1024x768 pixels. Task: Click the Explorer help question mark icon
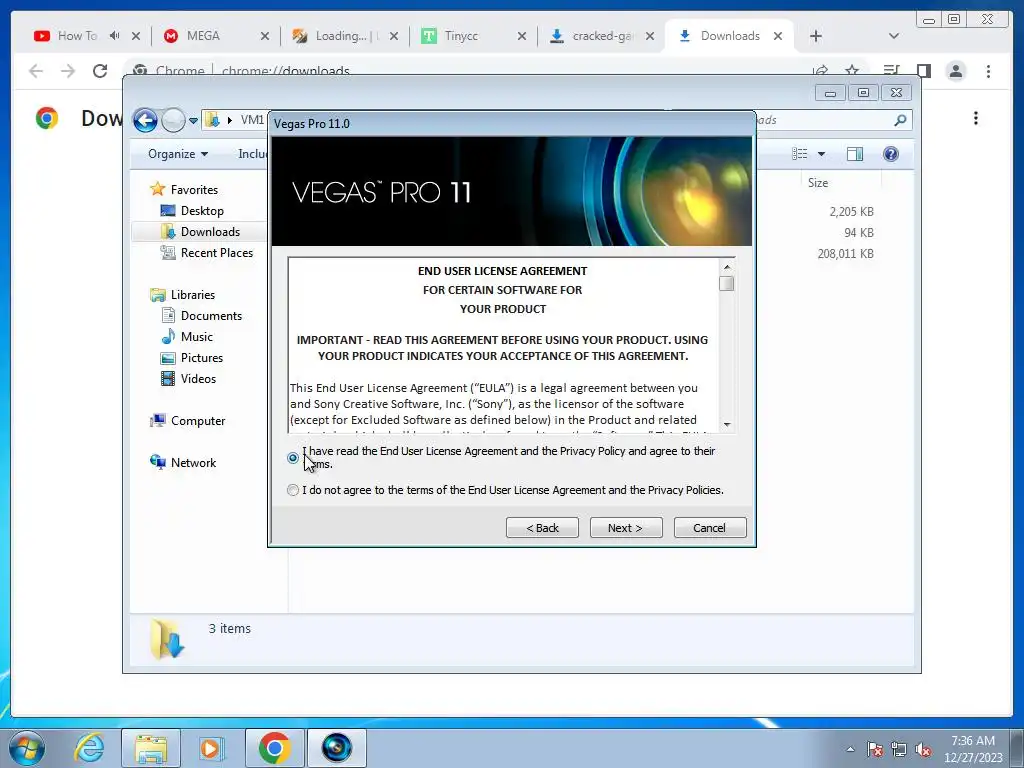point(891,153)
